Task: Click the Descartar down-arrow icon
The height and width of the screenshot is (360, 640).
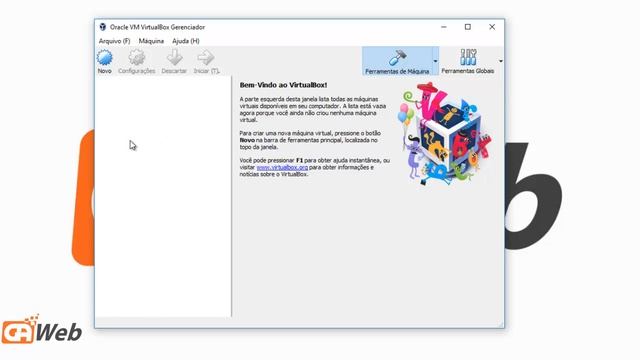Action: [174, 58]
